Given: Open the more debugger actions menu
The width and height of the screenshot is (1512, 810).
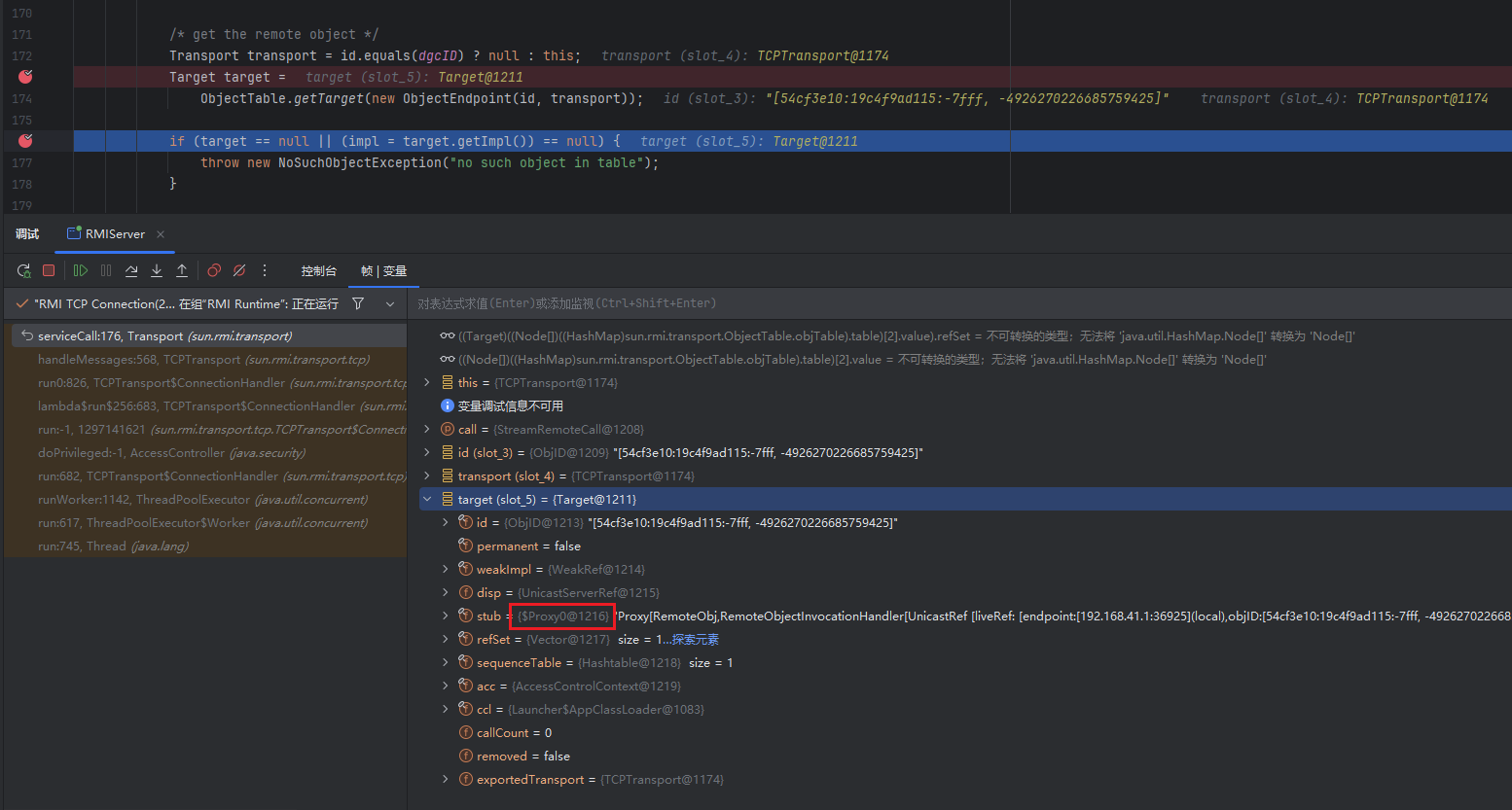Looking at the screenshot, I should tap(265, 270).
